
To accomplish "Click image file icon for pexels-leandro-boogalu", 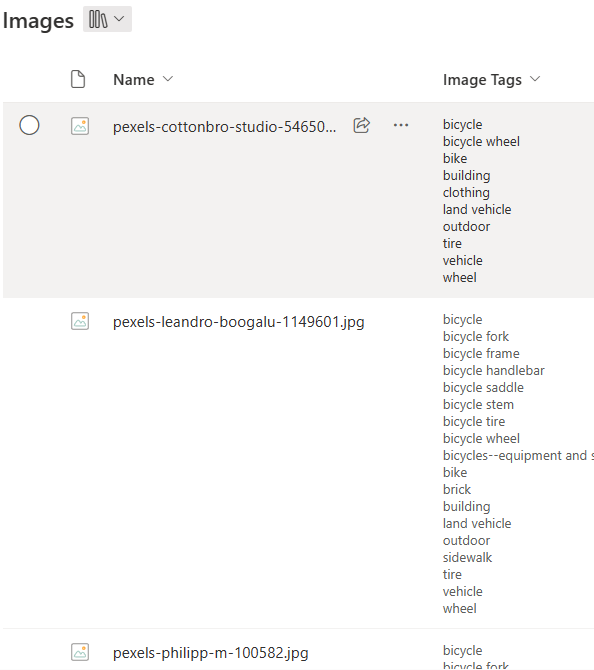I will (80, 321).
